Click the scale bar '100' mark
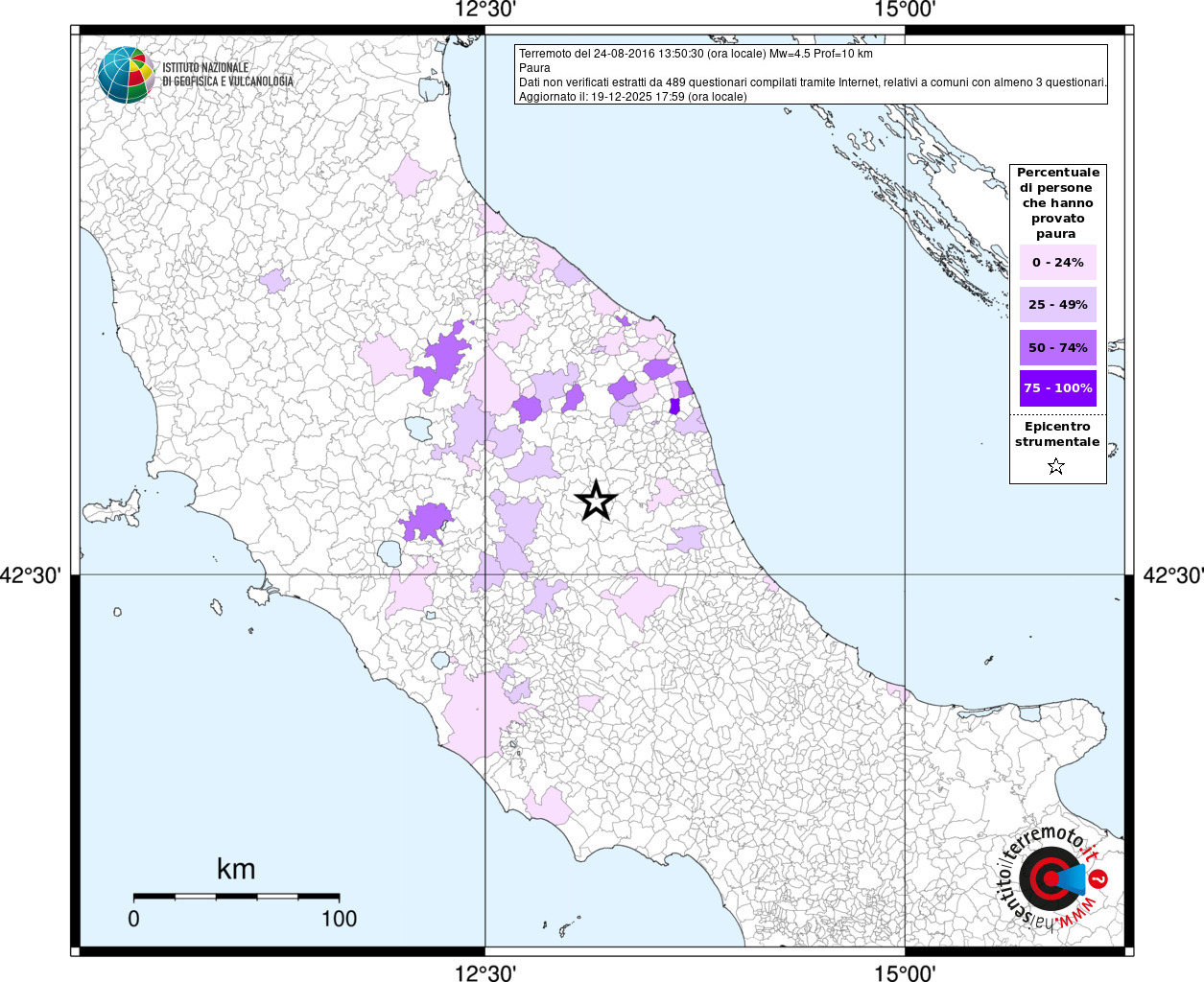This screenshot has height=982, width=1204. click(x=339, y=919)
